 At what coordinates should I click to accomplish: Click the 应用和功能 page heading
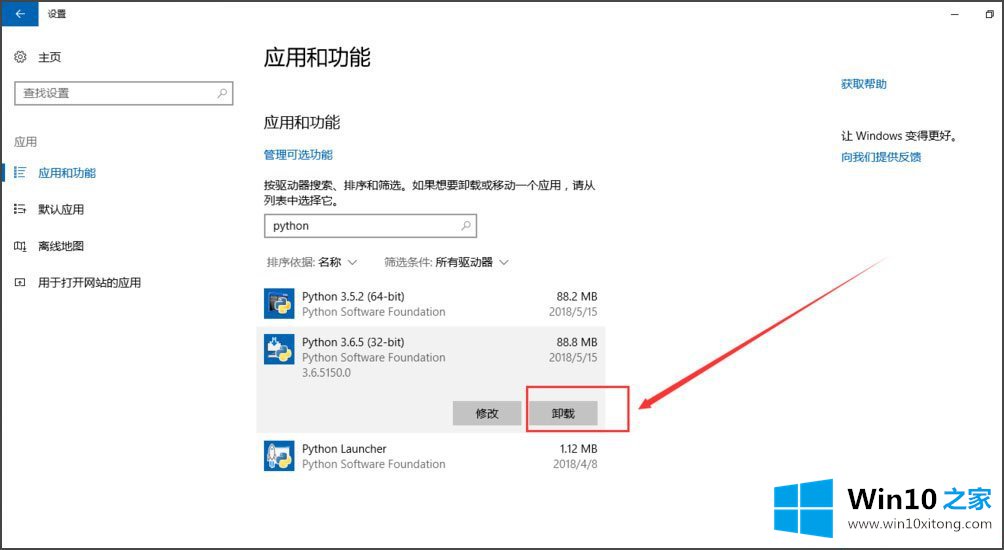coord(317,57)
